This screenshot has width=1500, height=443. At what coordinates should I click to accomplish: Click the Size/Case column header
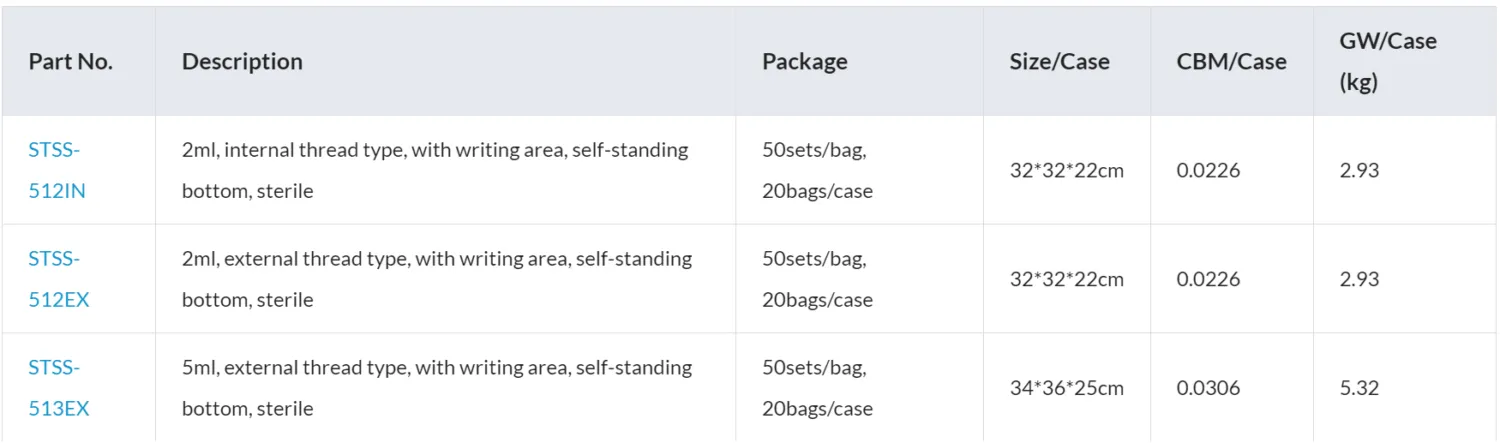coord(1059,61)
